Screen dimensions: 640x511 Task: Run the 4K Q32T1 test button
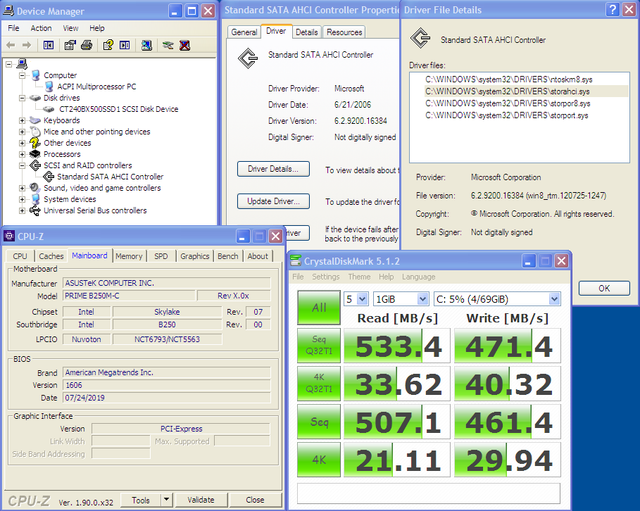point(319,383)
